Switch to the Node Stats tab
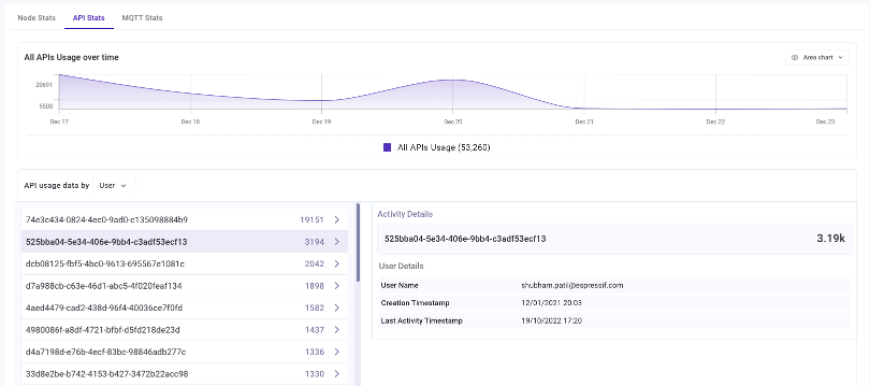Image resolution: width=870 pixels, height=386 pixels. pos(37,18)
